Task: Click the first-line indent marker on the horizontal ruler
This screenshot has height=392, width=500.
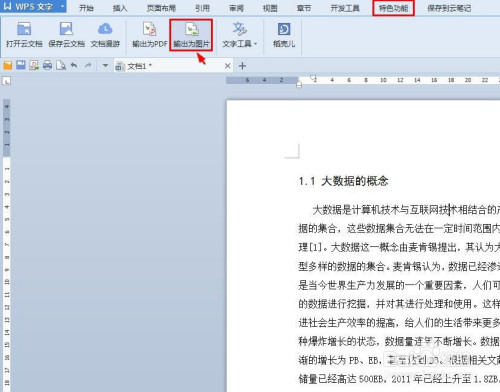Action: [x=313, y=78]
